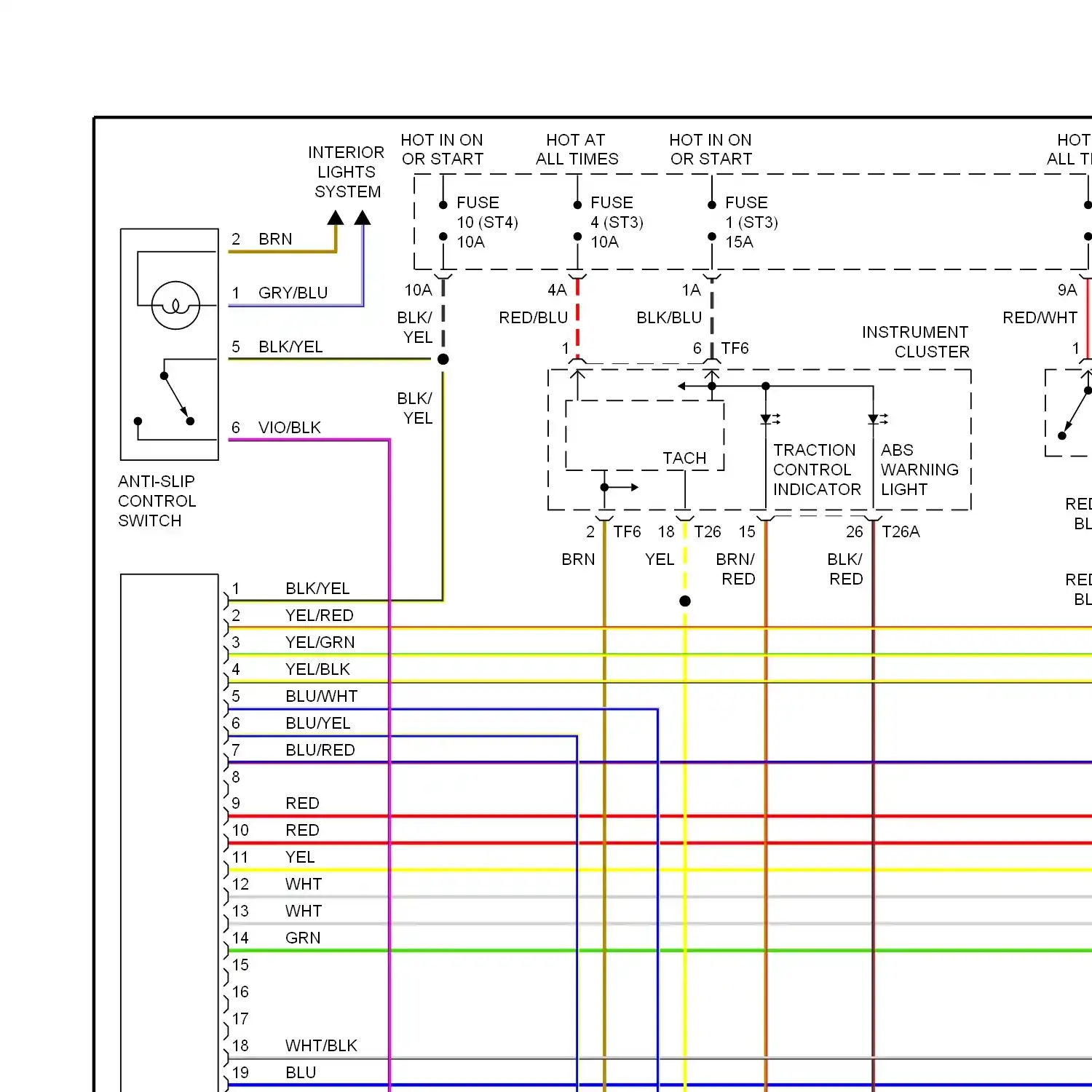
Task: Click 'HOT IN ON OR START' above fuse 10
Action: tap(443, 149)
